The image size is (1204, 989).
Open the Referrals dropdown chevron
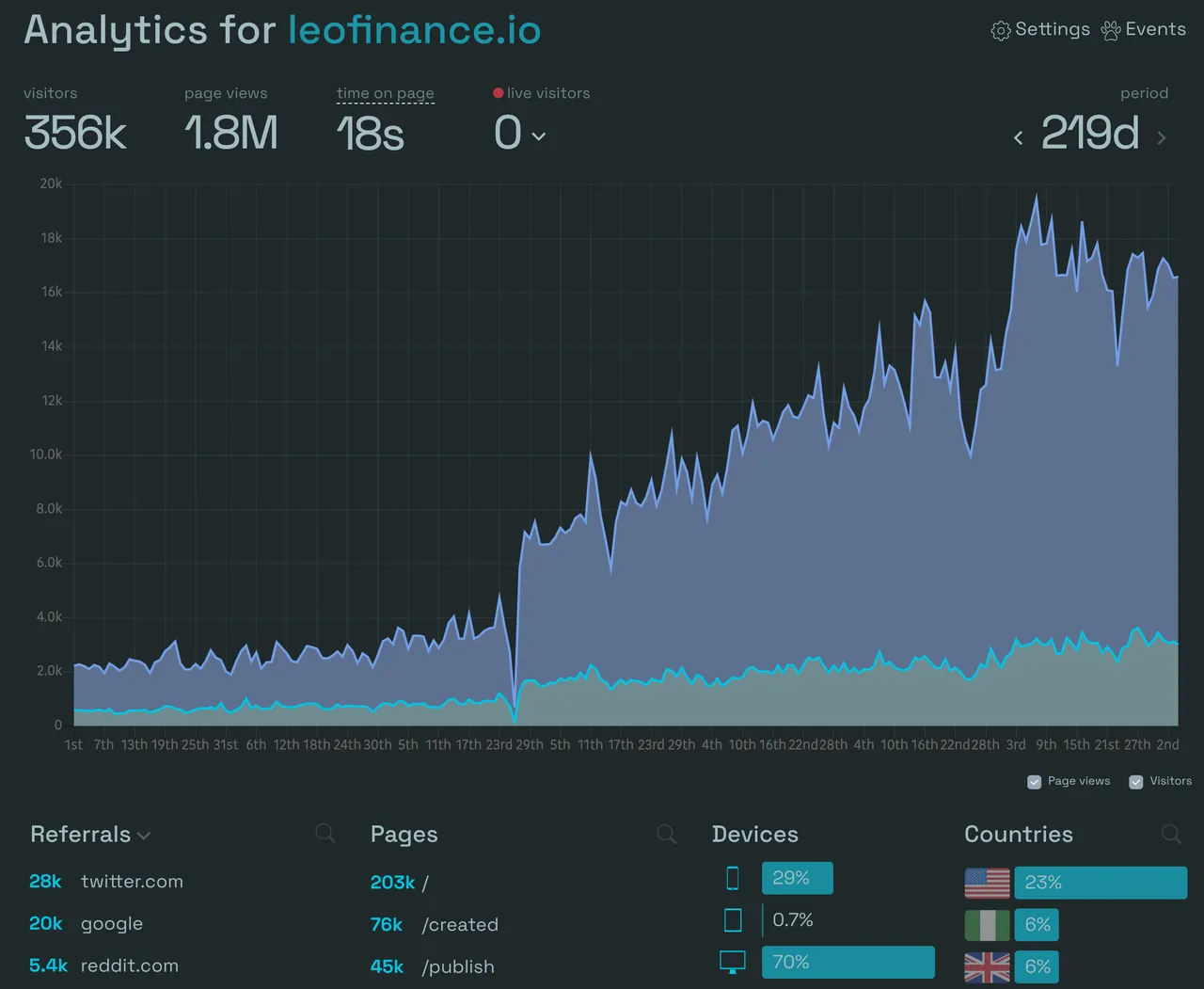[x=144, y=836]
